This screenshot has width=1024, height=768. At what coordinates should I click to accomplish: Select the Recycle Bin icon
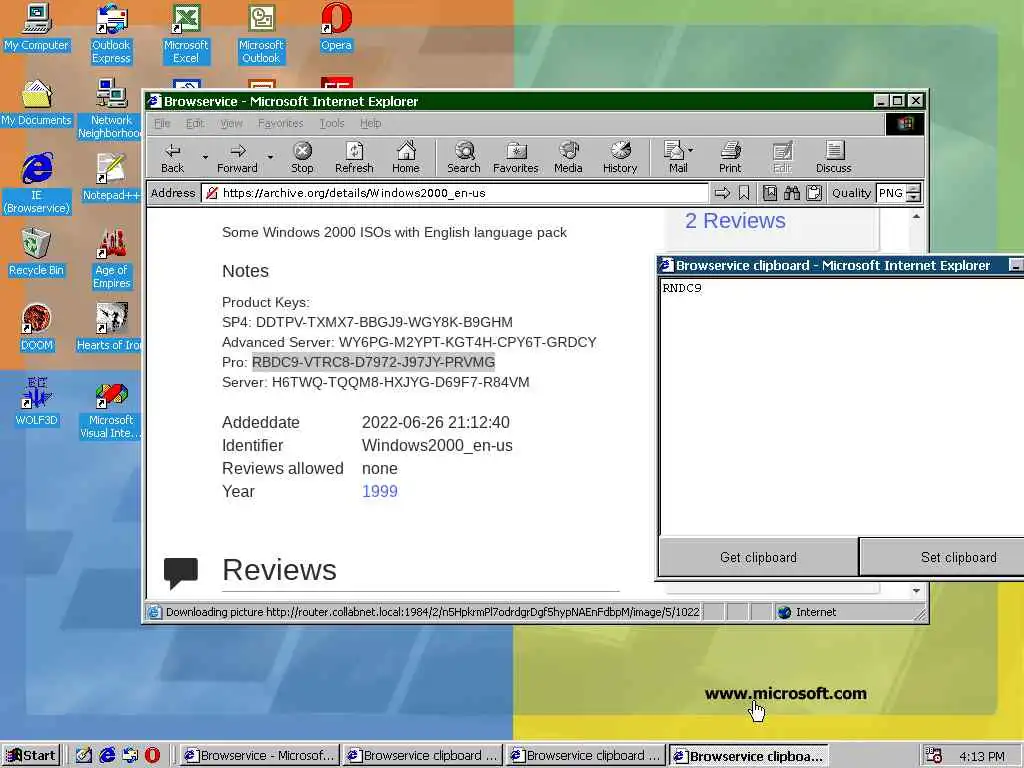click(x=36, y=253)
